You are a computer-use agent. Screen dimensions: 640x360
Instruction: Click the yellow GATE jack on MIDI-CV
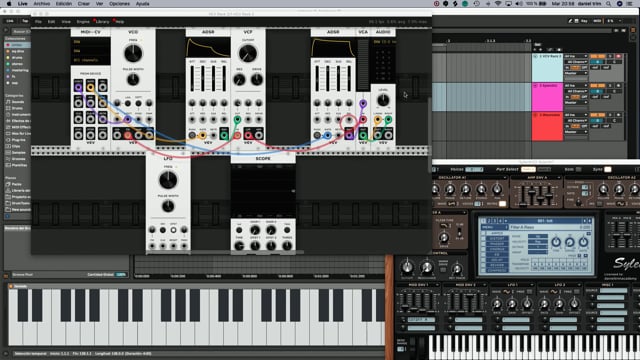point(91,87)
